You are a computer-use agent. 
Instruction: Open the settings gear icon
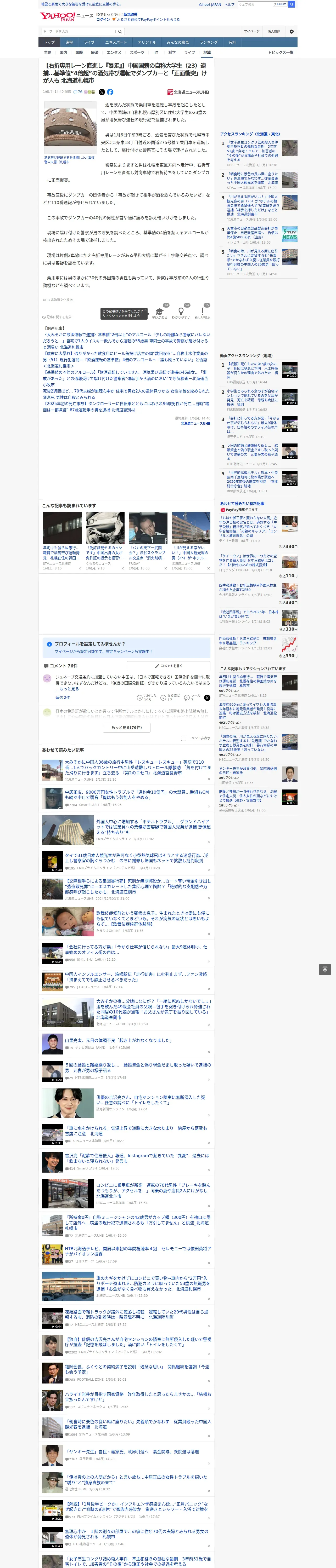(292, 31)
